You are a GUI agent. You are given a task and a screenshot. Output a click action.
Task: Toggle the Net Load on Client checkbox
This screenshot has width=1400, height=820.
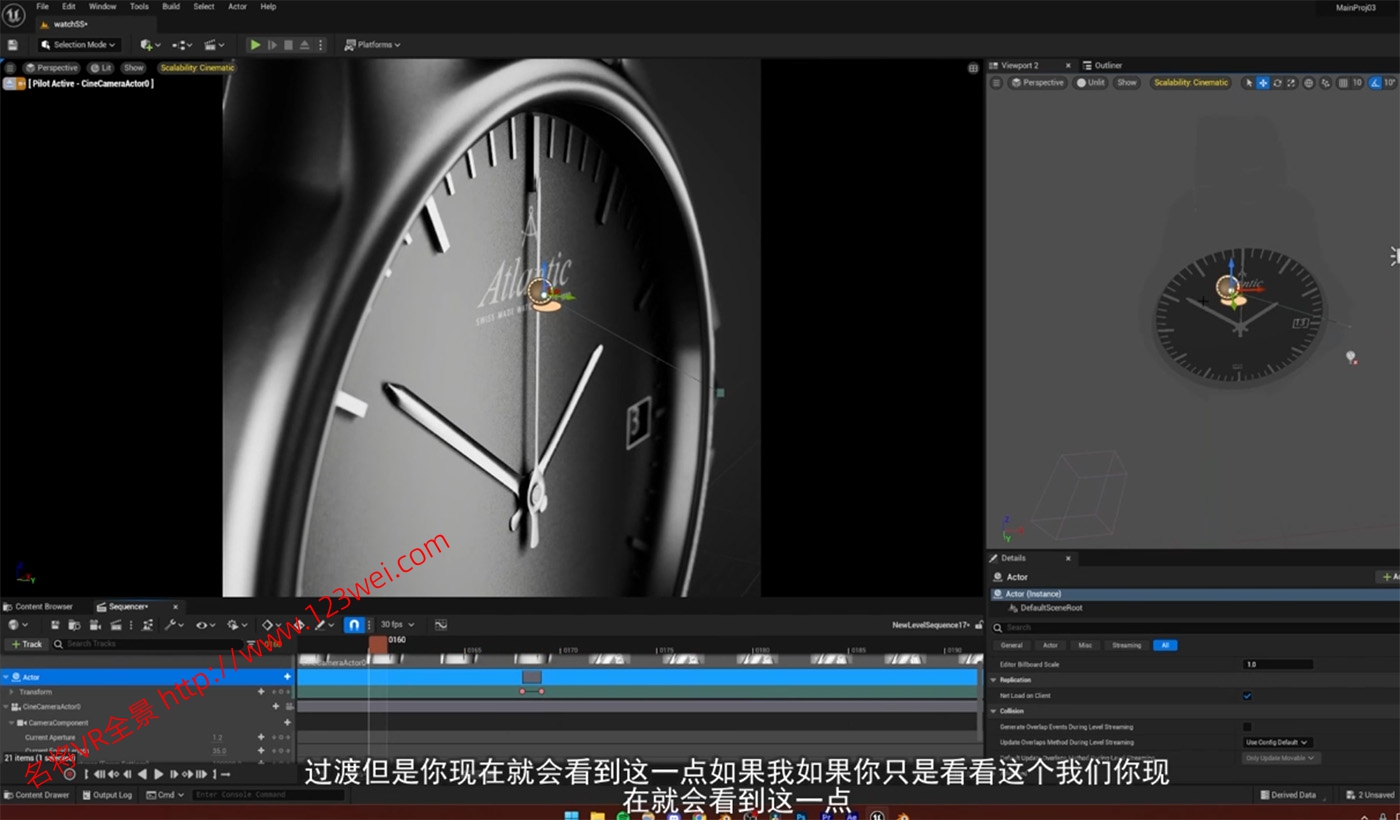pos(1245,695)
